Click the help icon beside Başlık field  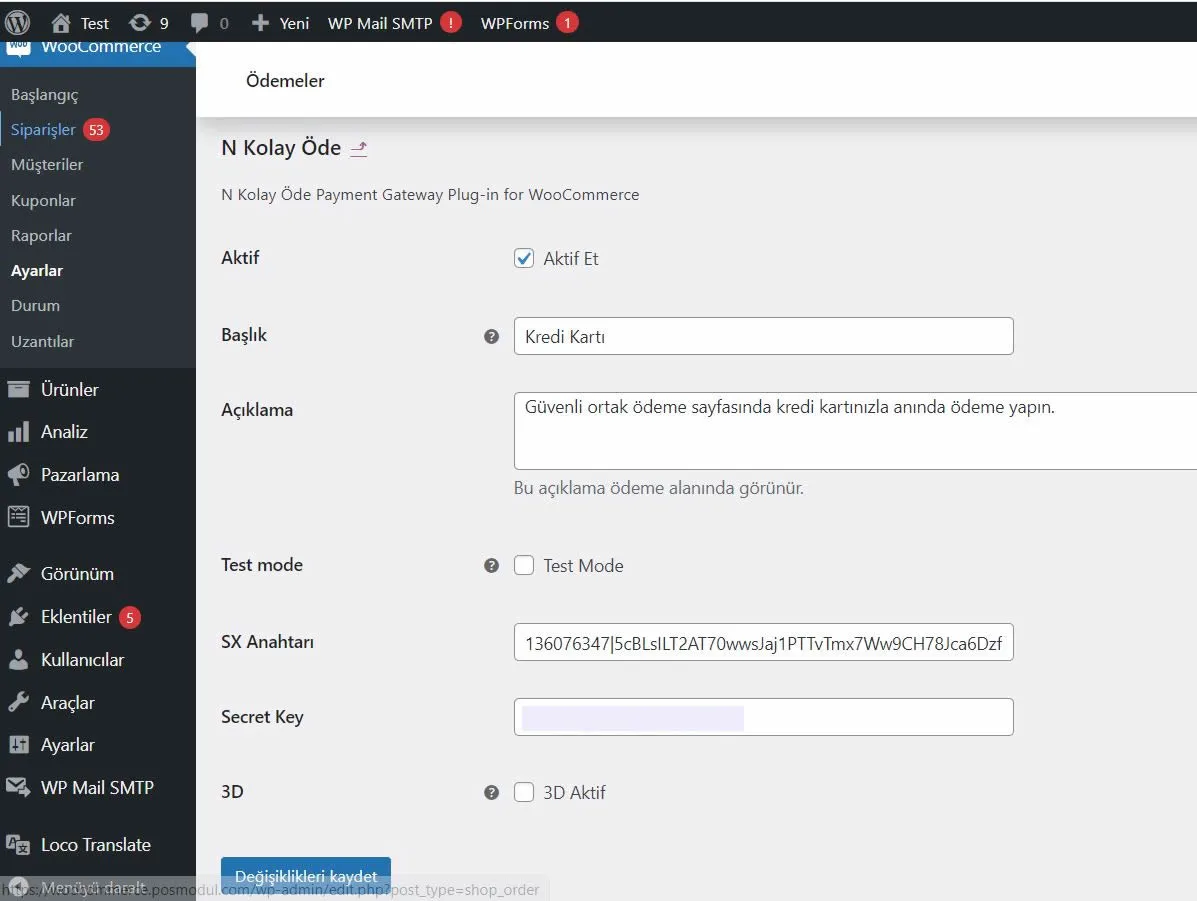[491, 337]
